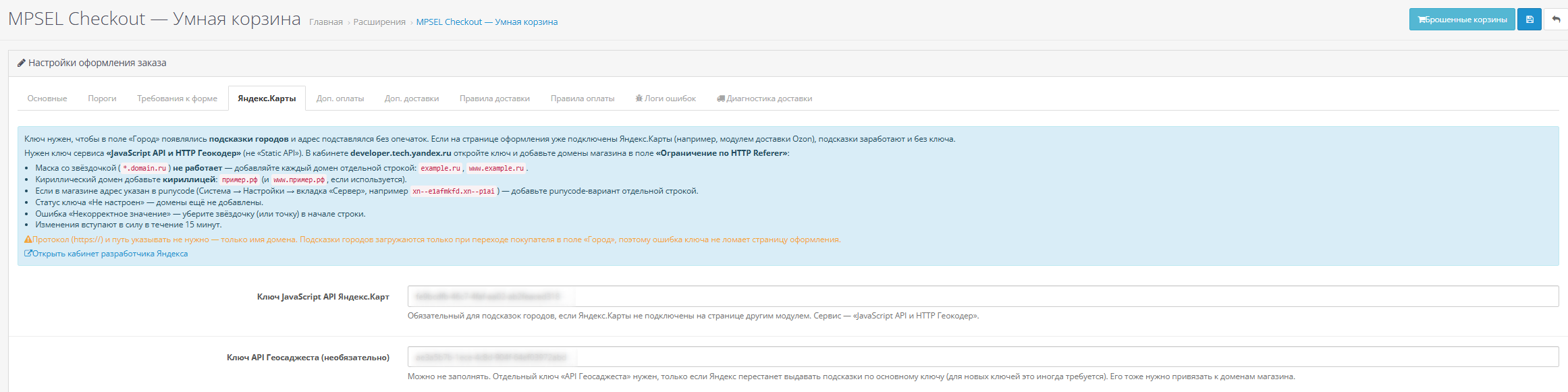The height and width of the screenshot is (392, 1568).
Task: Focus the Ключ API Геосаджеста field
Action: 983,357
